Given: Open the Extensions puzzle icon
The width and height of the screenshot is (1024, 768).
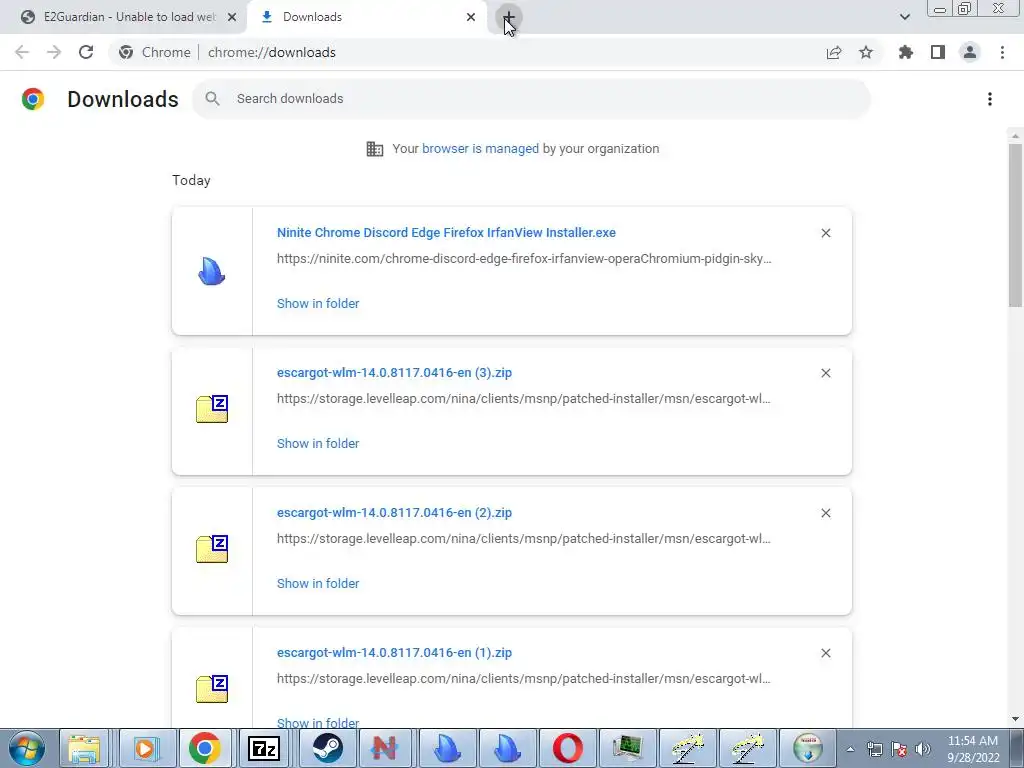Looking at the screenshot, I should [906, 52].
